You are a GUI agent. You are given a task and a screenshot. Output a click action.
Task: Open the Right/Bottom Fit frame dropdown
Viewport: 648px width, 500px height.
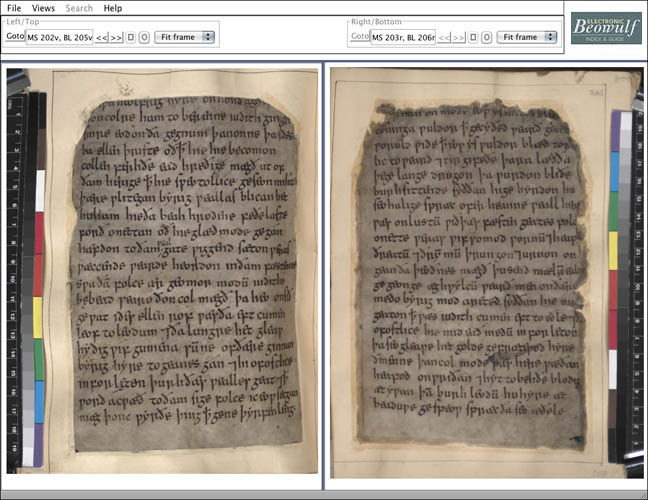coord(528,37)
